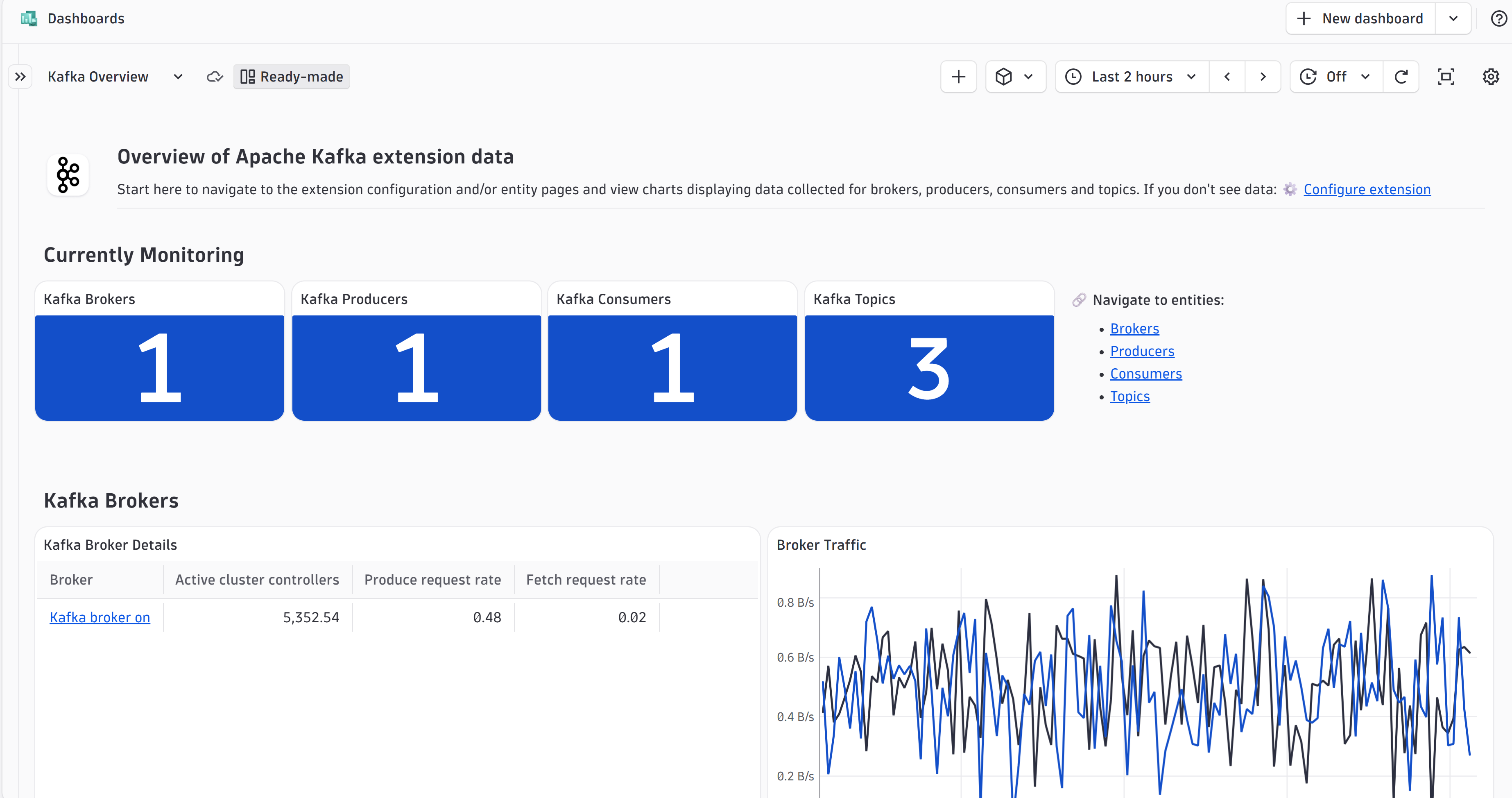Open the Kafka broker on link
The image size is (1512, 798).
pyautogui.click(x=100, y=618)
